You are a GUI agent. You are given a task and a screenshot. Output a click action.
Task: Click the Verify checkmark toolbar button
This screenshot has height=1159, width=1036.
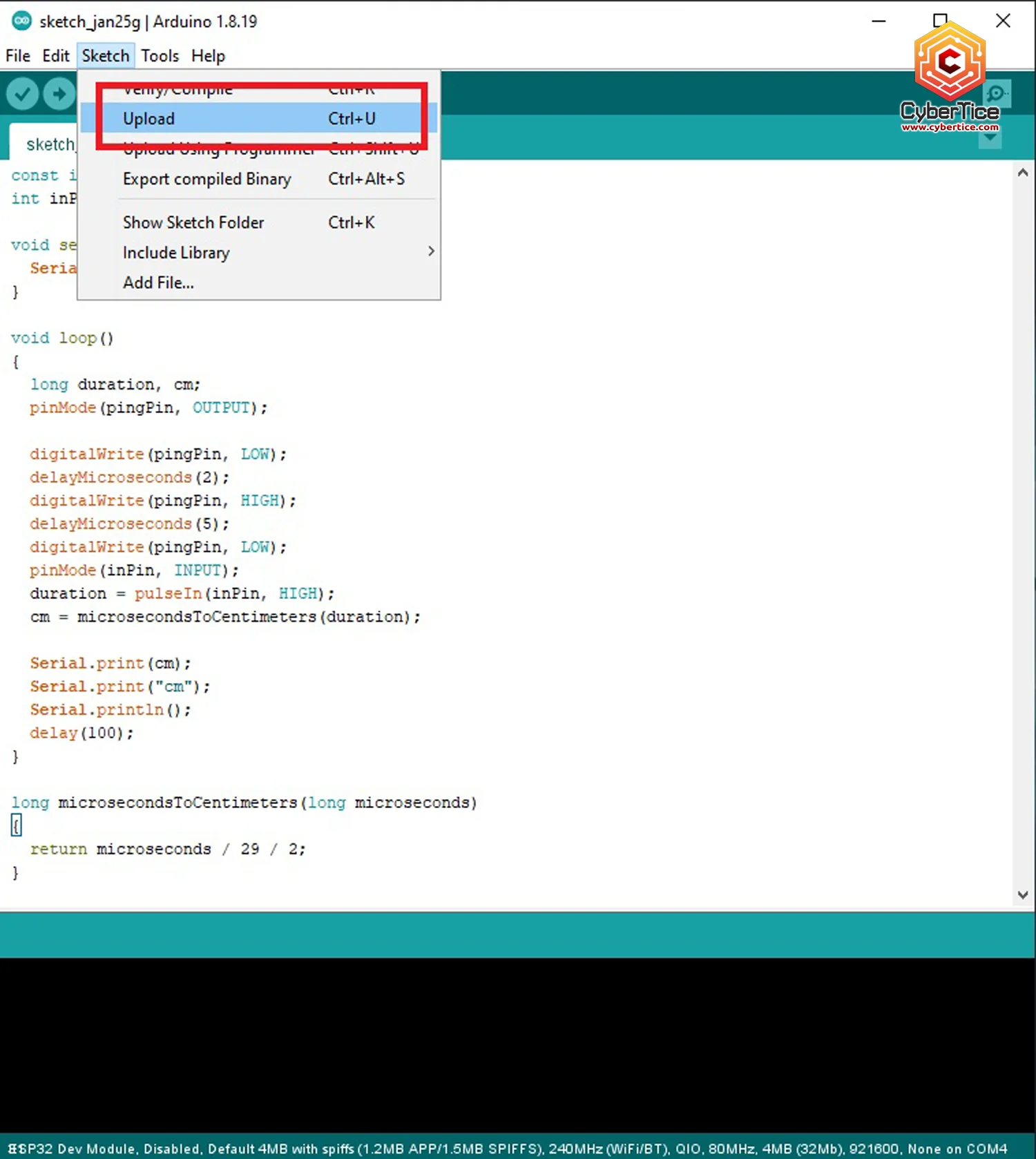pyautogui.click(x=22, y=94)
